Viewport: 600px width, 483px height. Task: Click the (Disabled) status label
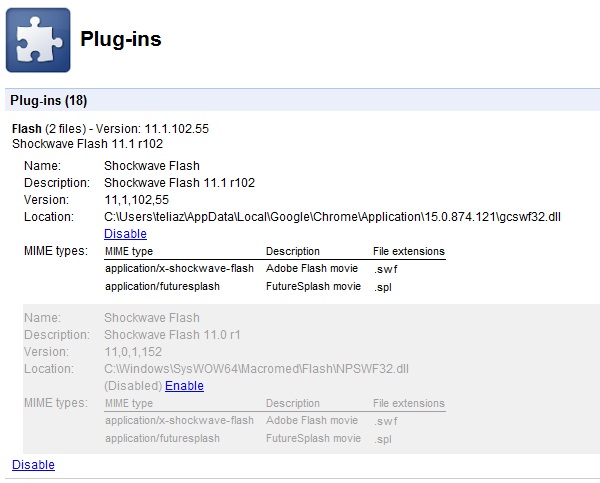pos(133,385)
